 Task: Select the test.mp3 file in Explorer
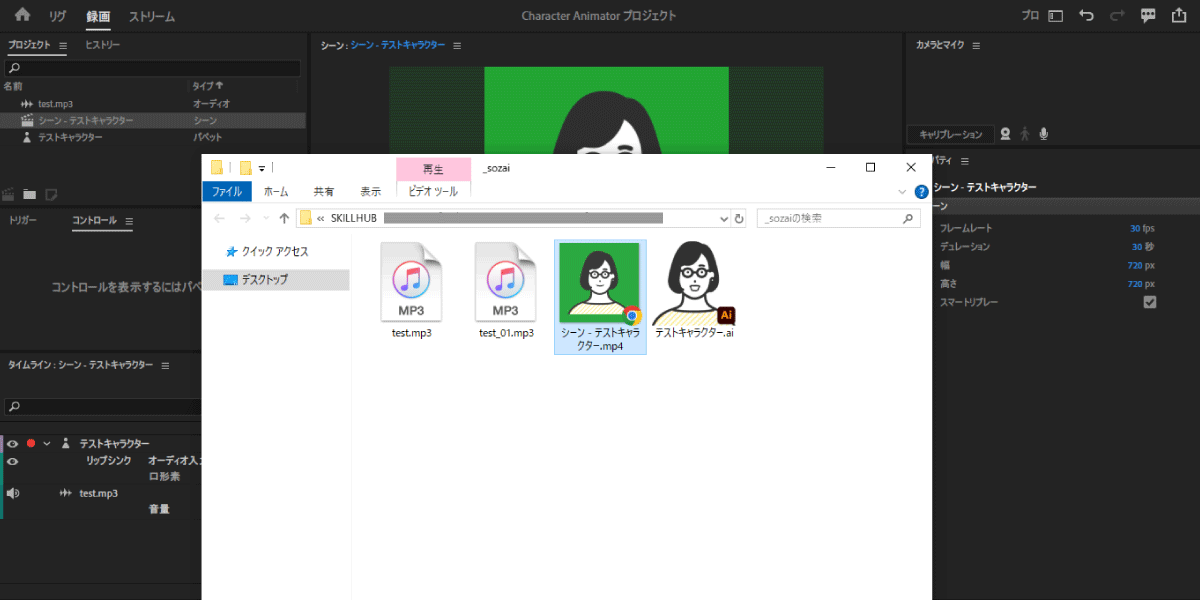point(411,291)
